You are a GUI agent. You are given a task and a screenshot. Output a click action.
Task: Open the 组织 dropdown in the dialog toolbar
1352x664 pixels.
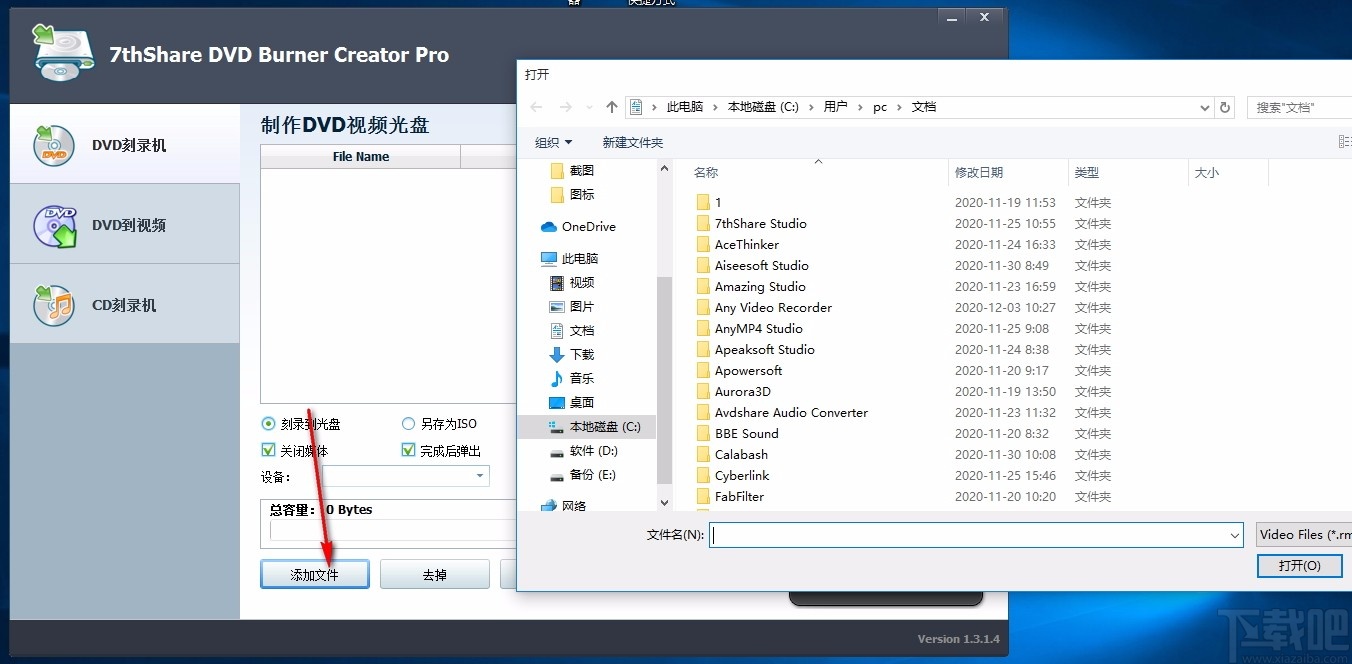[x=553, y=142]
